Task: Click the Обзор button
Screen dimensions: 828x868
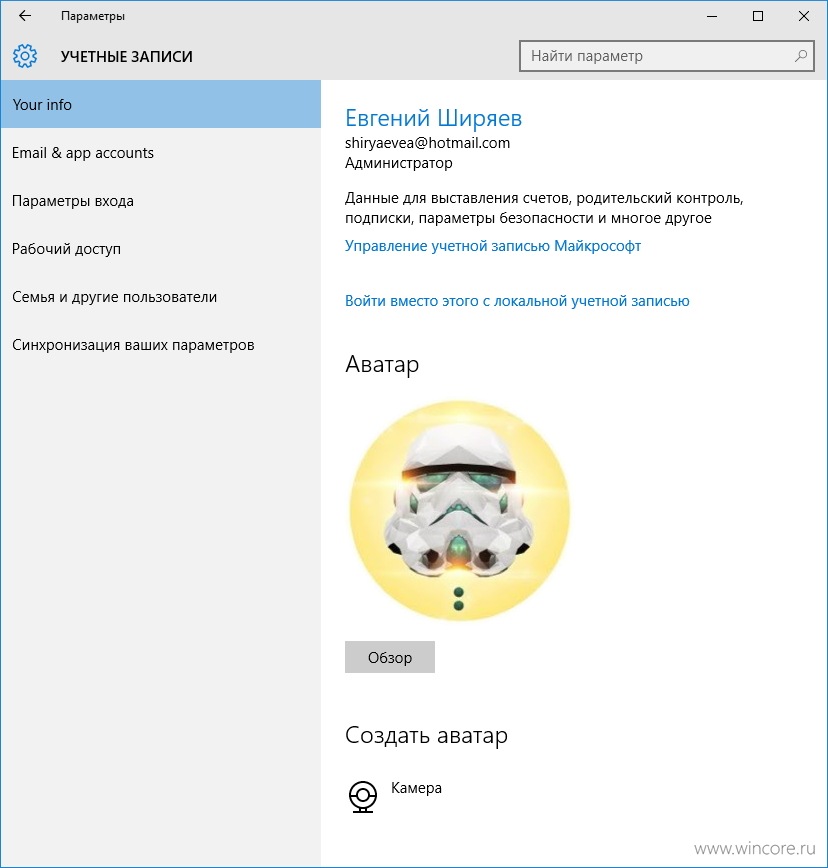Action: click(390, 657)
